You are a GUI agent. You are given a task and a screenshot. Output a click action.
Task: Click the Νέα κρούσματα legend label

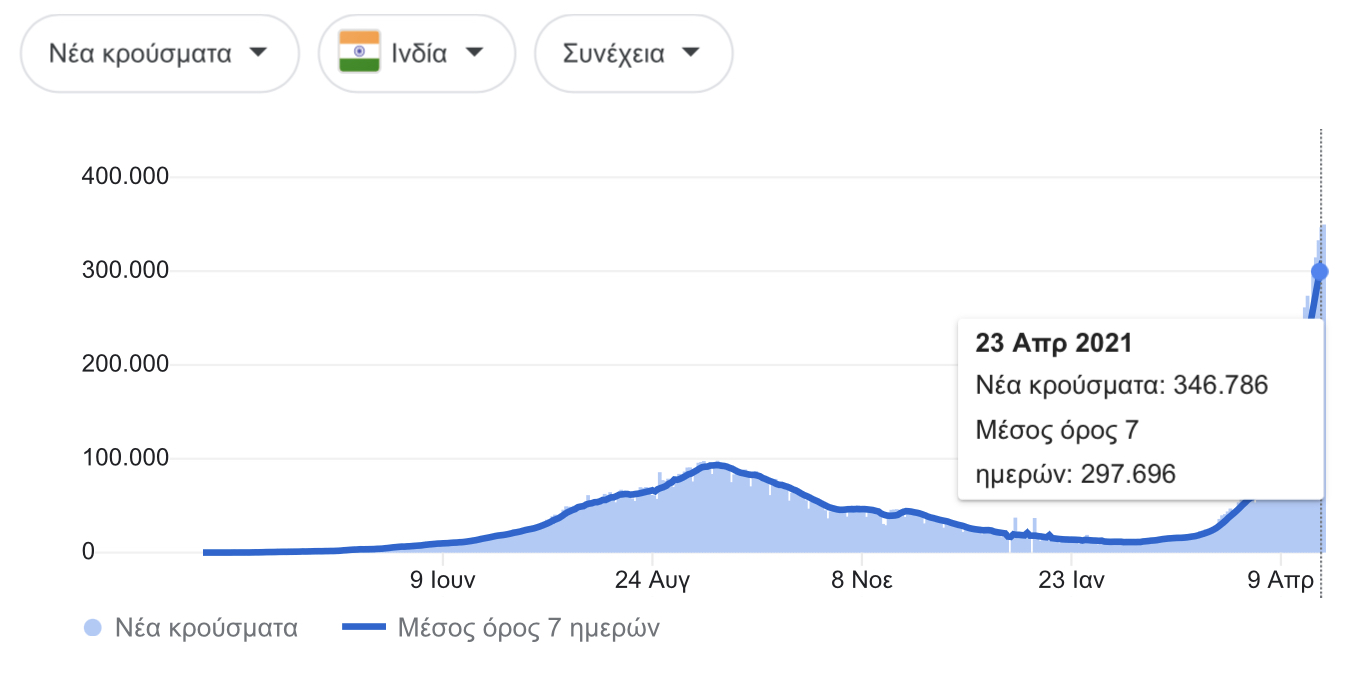(206, 629)
